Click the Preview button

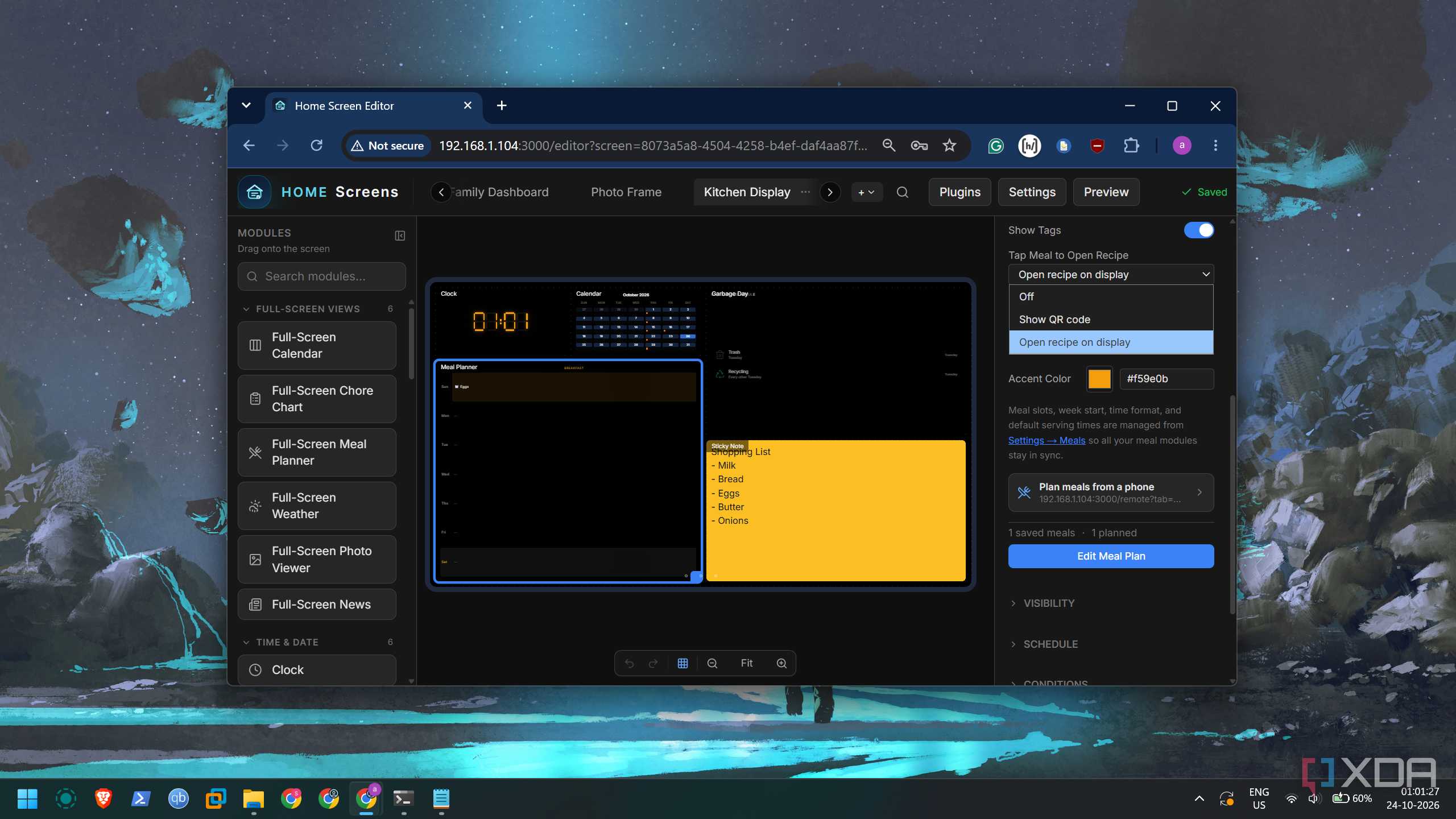click(x=1106, y=192)
